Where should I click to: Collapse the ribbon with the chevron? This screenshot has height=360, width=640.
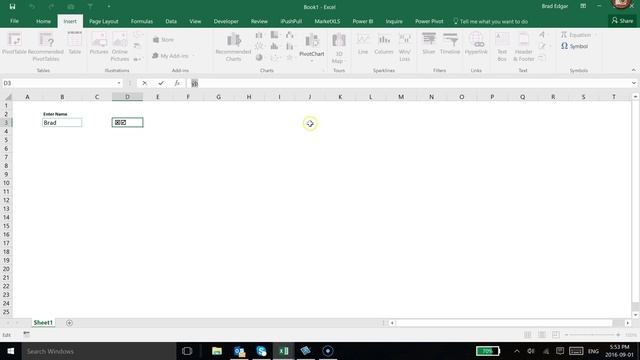[x=633, y=70]
